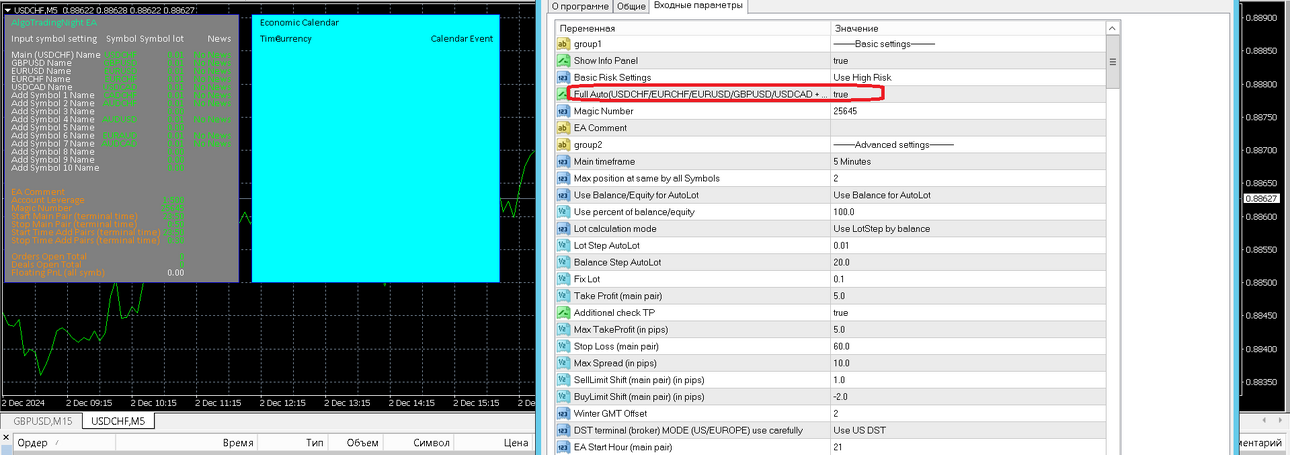The image size is (1290, 455).
Task: Select the USDCHF,M5 chart tab
Action: click(118, 421)
